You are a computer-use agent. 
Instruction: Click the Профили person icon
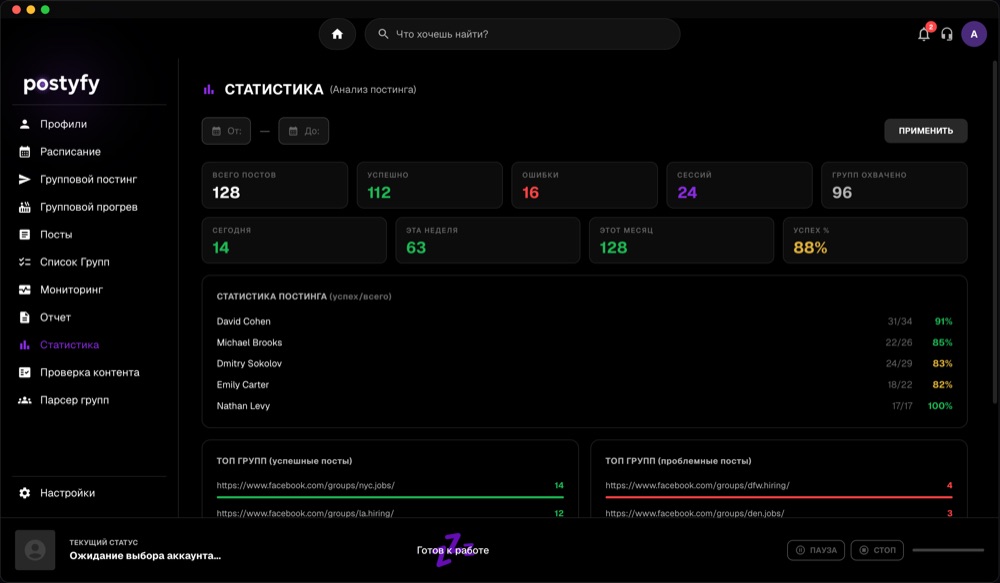[x=25, y=124]
